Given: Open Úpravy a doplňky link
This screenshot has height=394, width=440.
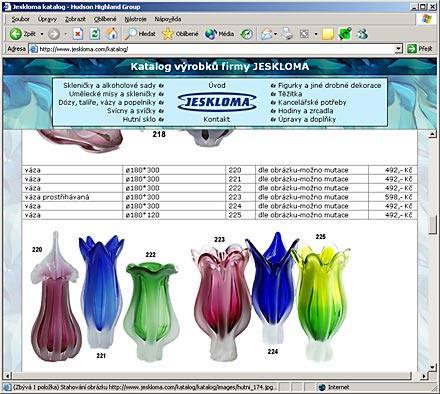Looking at the screenshot, I should (x=307, y=119).
